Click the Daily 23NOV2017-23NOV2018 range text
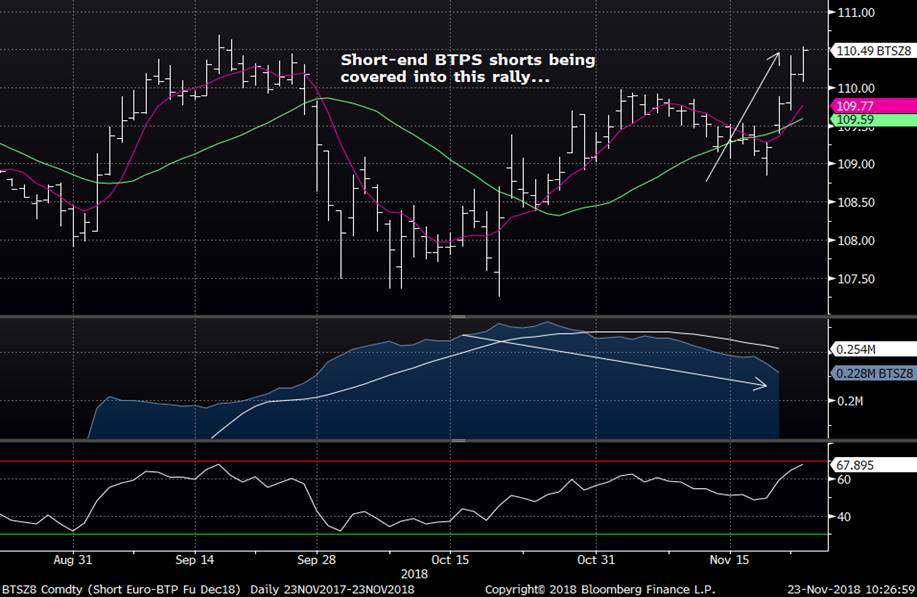917x597 pixels. pyautogui.click(x=332, y=589)
